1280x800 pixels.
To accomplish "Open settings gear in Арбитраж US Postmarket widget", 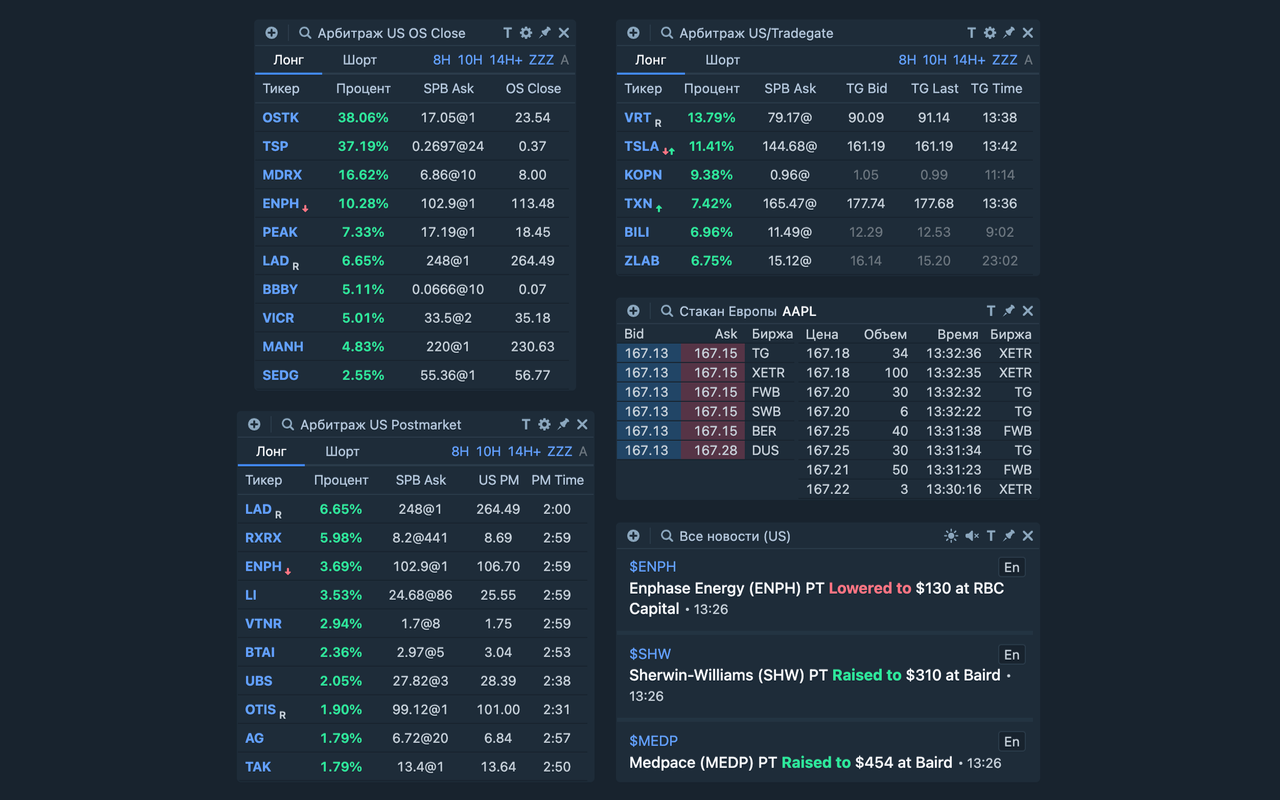I will pyautogui.click(x=544, y=425).
